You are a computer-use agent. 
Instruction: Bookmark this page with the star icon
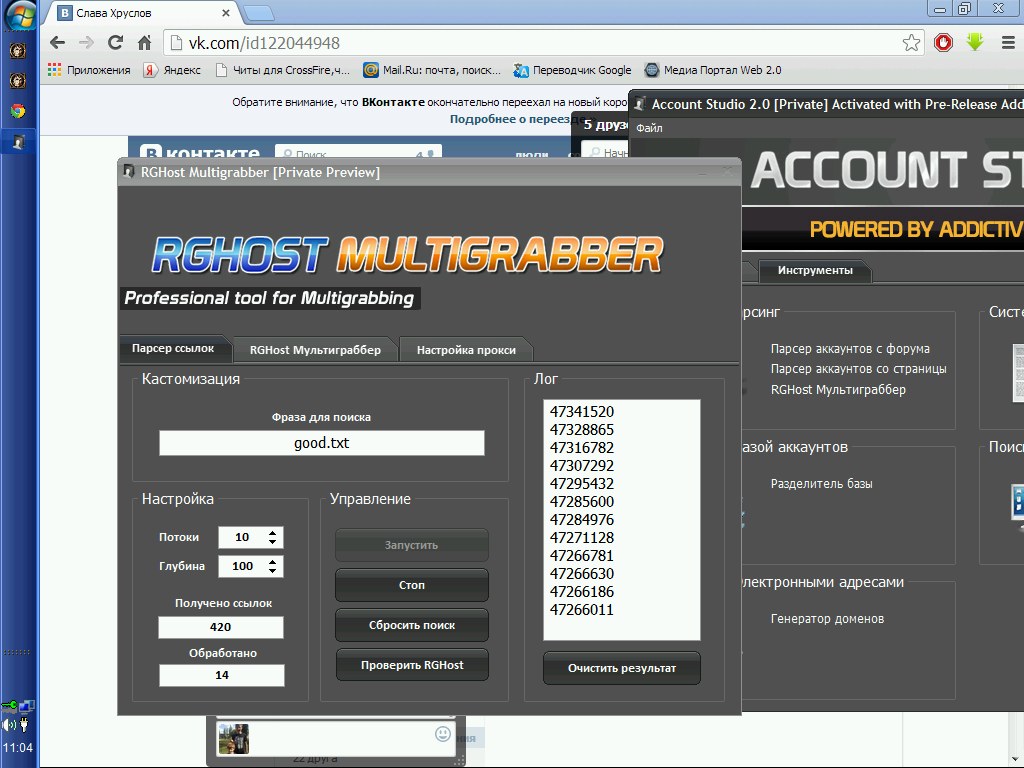911,43
